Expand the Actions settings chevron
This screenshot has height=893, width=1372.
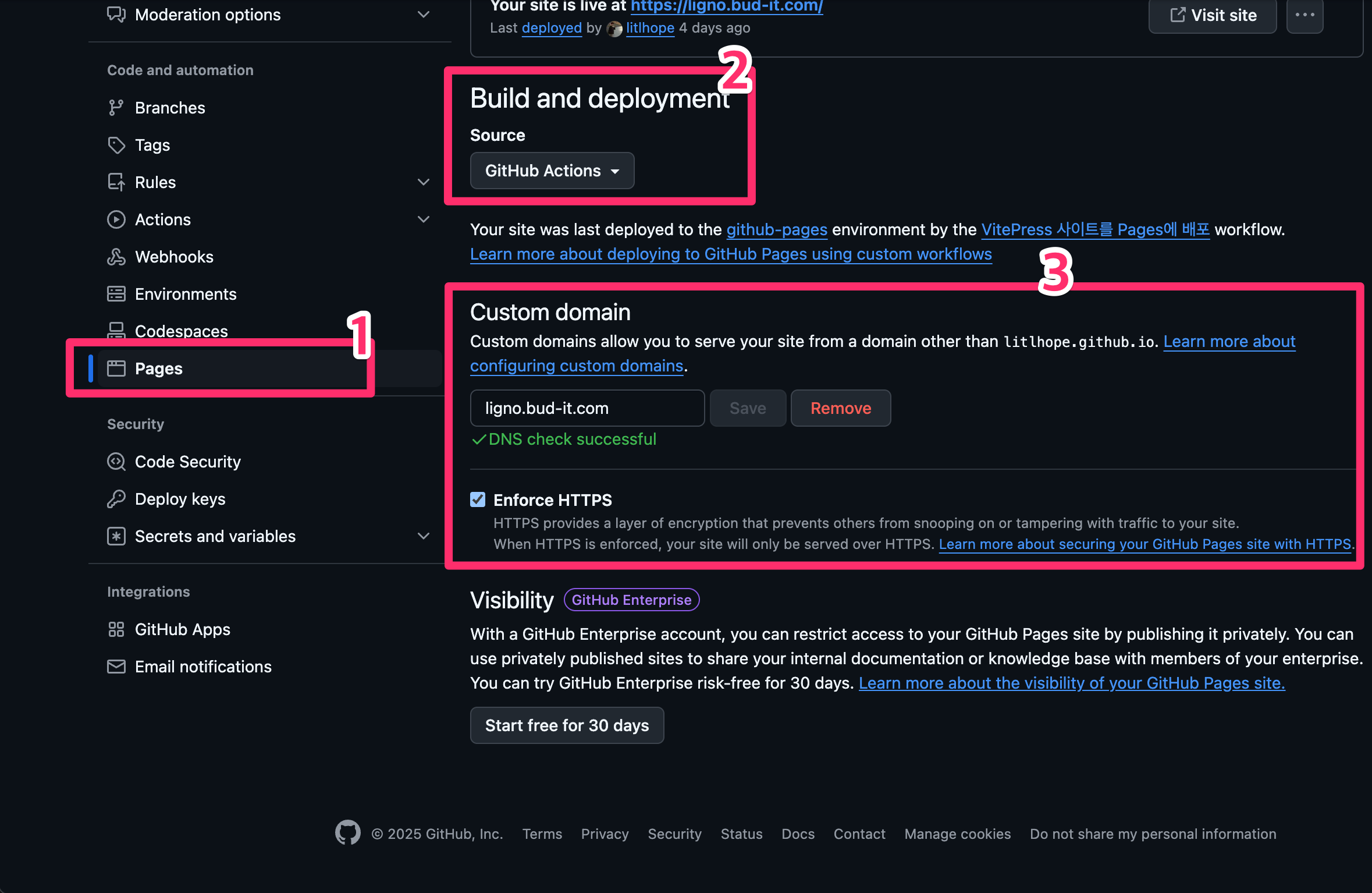[424, 219]
